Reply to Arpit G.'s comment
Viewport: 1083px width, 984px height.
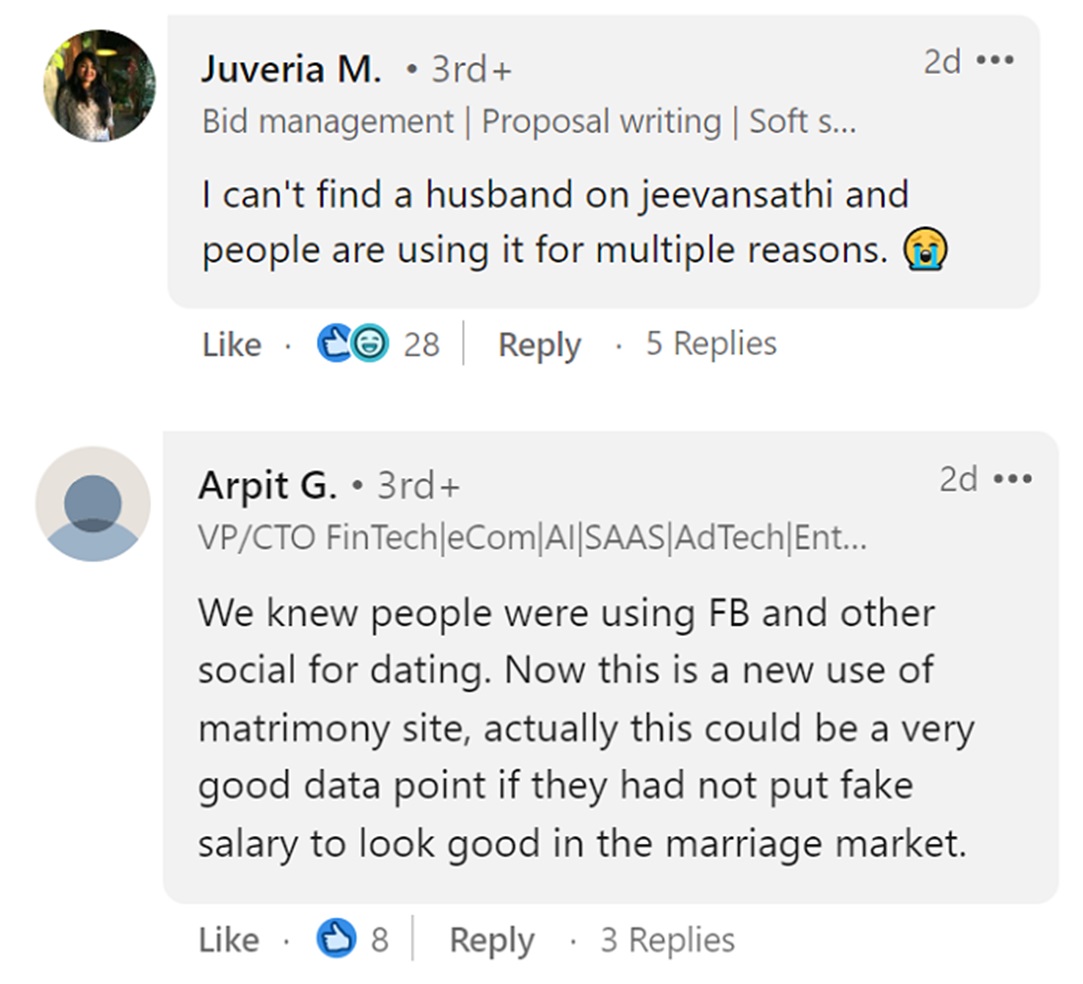(491, 940)
